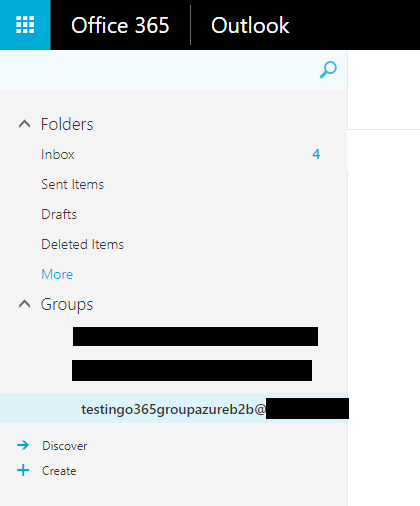
Task: Click the Discover groups link
Action: point(65,446)
